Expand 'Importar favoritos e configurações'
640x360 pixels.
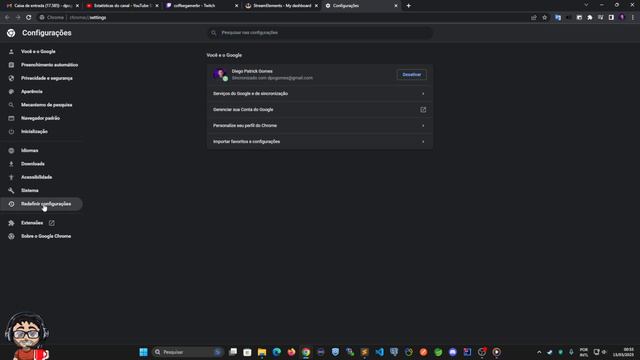320,142
